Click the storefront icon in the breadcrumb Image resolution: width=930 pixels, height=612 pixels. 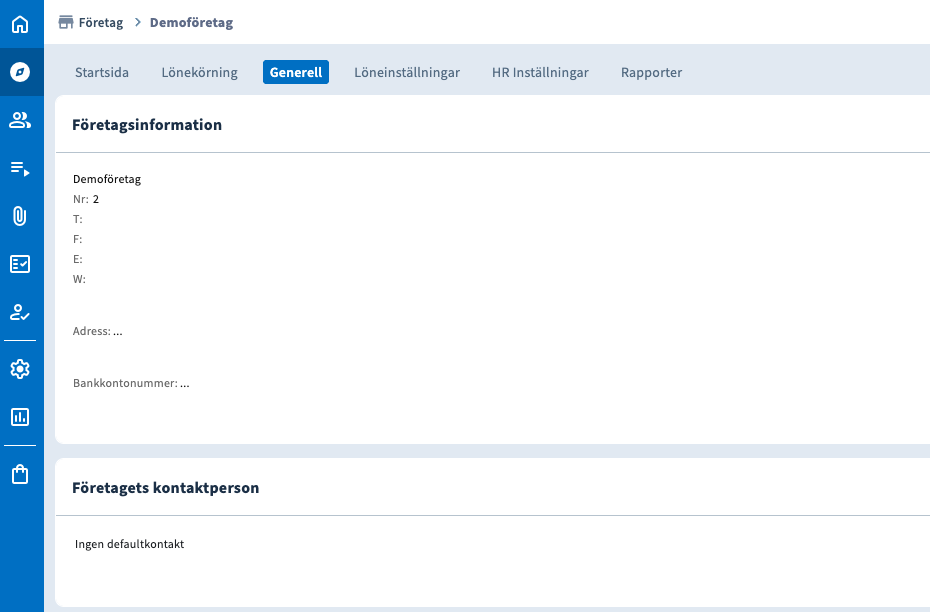66,22
